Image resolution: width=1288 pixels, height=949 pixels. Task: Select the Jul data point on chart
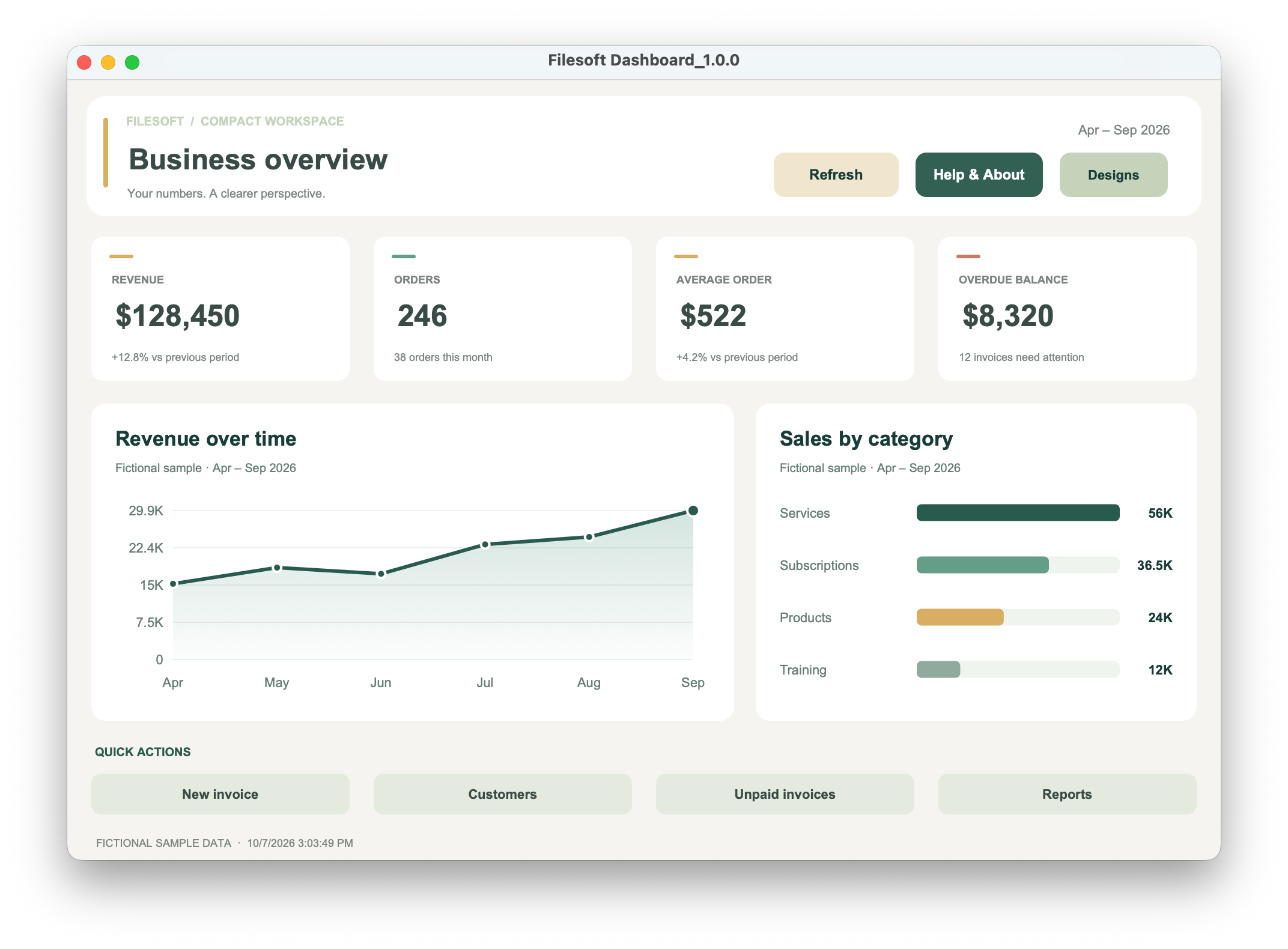click(x=485, y=545)
